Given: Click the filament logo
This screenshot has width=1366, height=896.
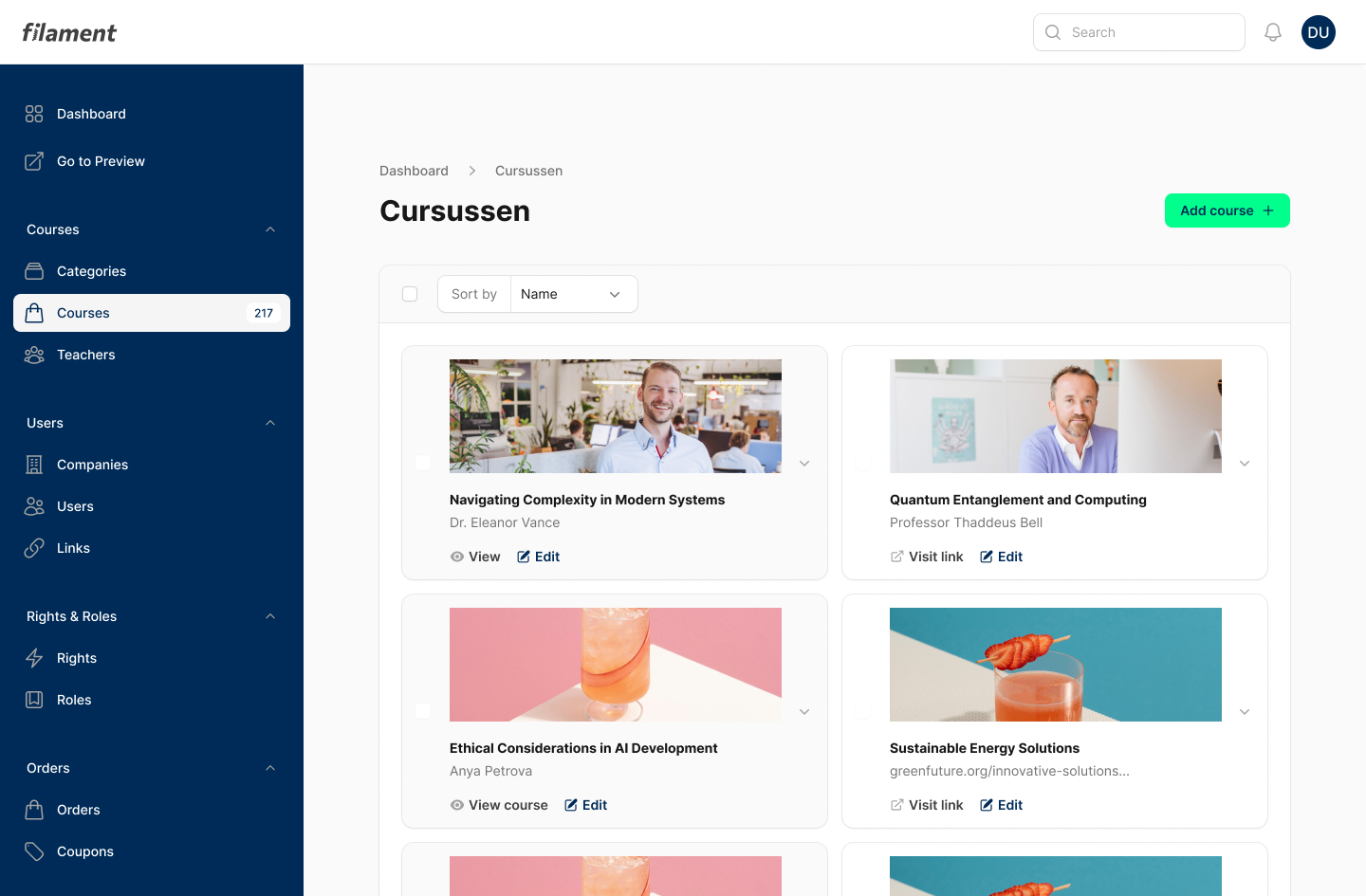Looking at the screenshot, I should point(69,32).
